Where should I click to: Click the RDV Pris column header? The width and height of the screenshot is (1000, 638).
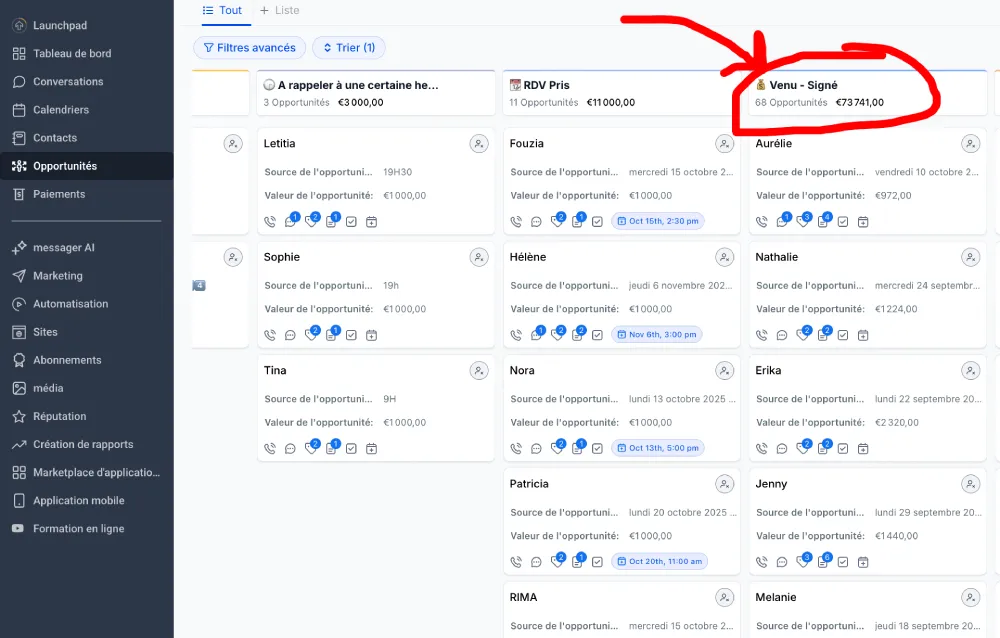point(622,93)
